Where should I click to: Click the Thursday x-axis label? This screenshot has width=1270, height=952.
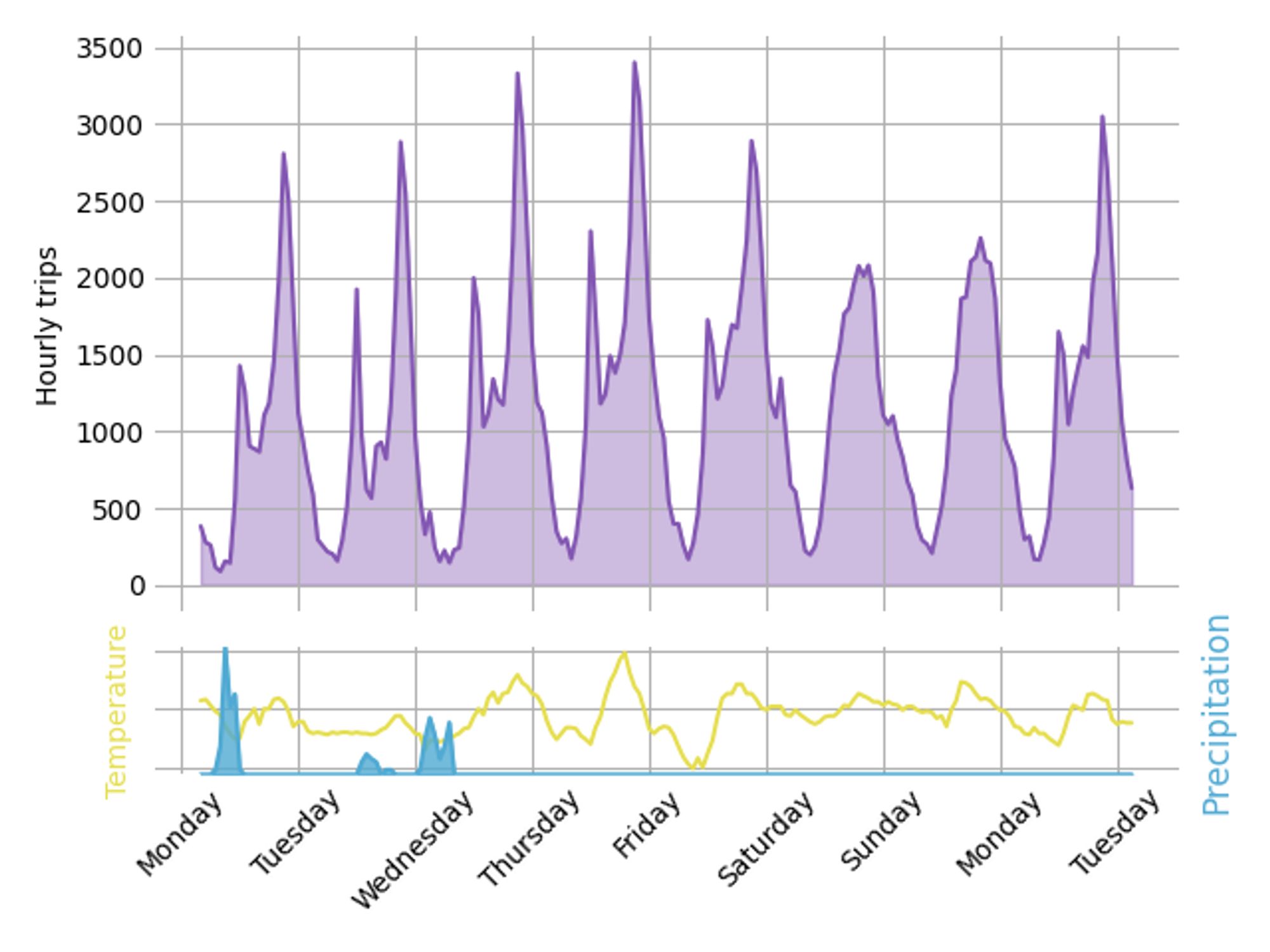(529, 840)
